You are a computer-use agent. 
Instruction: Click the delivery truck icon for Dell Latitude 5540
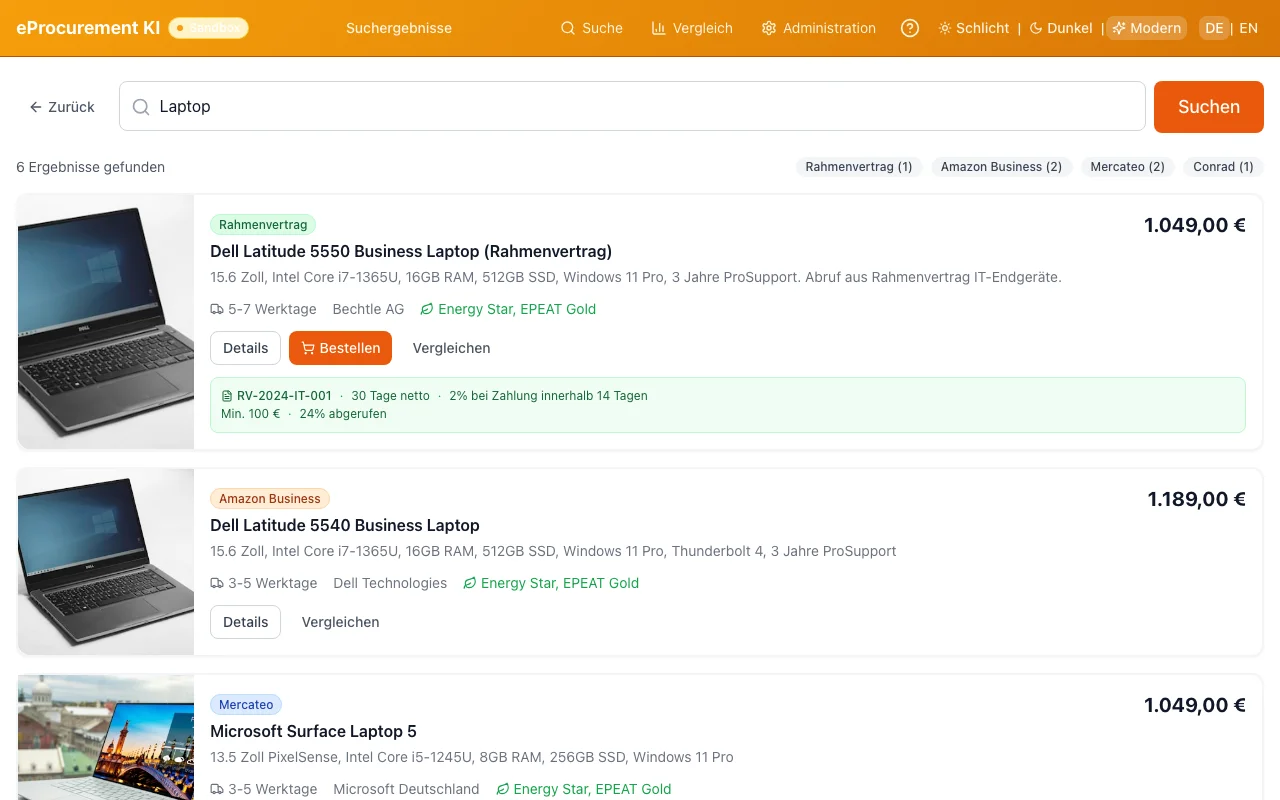pyautogui.click(x=217, y=584)
